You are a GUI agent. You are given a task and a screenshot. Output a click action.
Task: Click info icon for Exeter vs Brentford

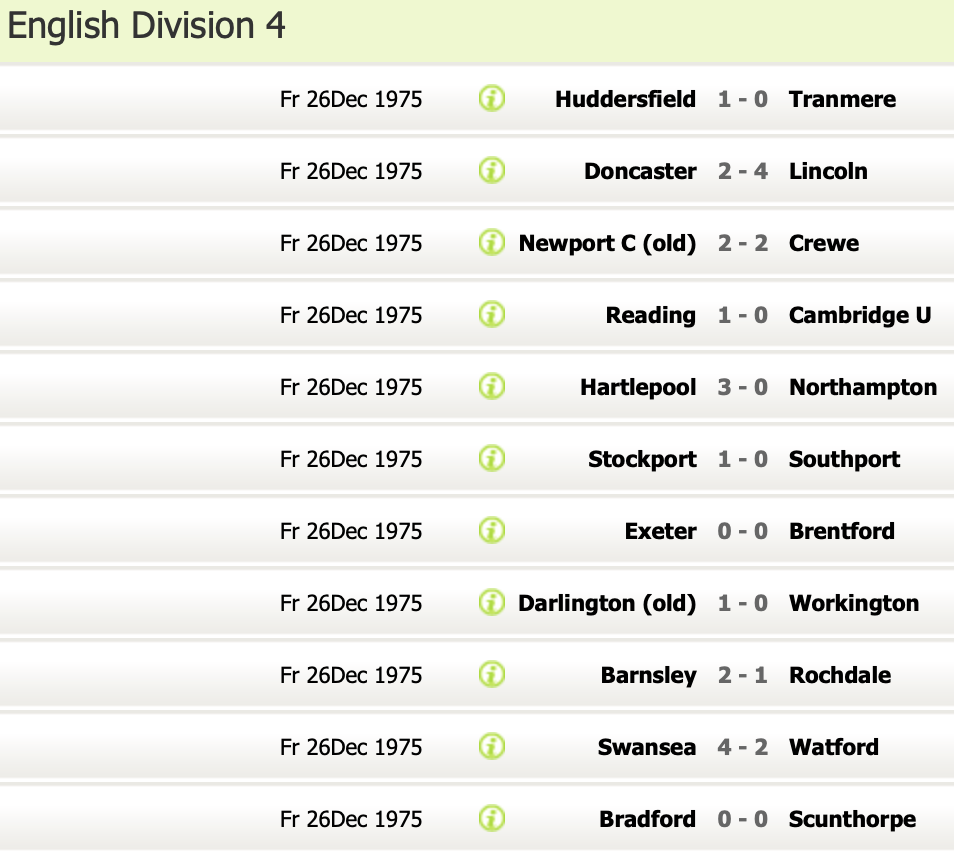coord(491,531)
